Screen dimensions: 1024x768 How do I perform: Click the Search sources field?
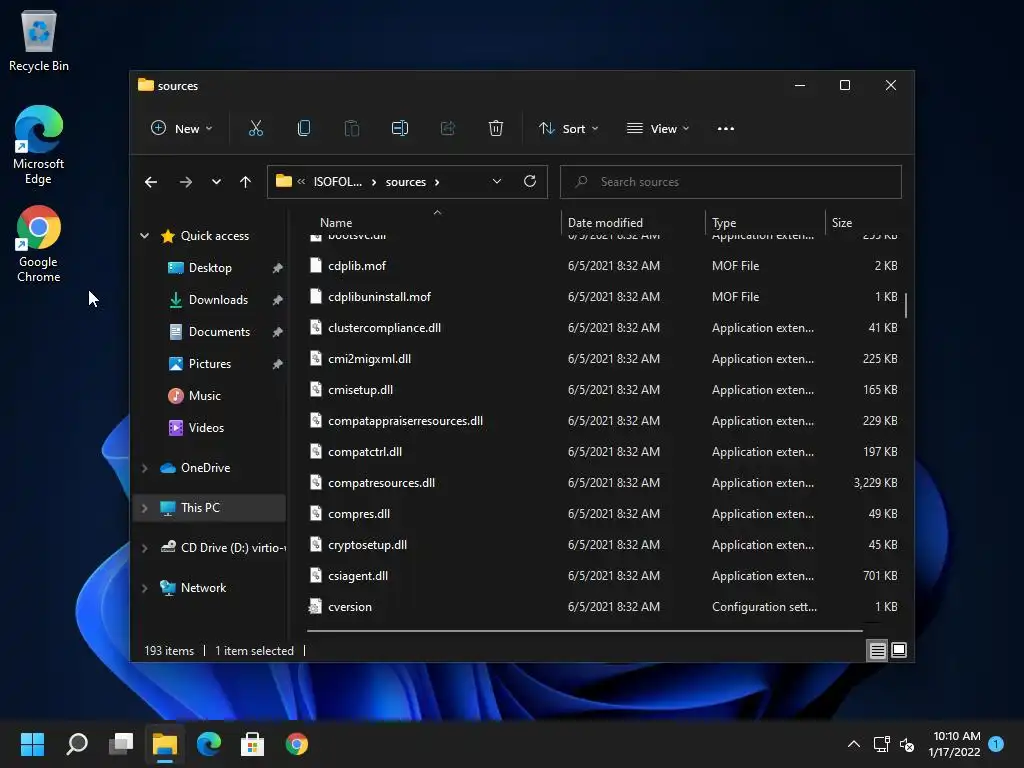click(731, 182)
